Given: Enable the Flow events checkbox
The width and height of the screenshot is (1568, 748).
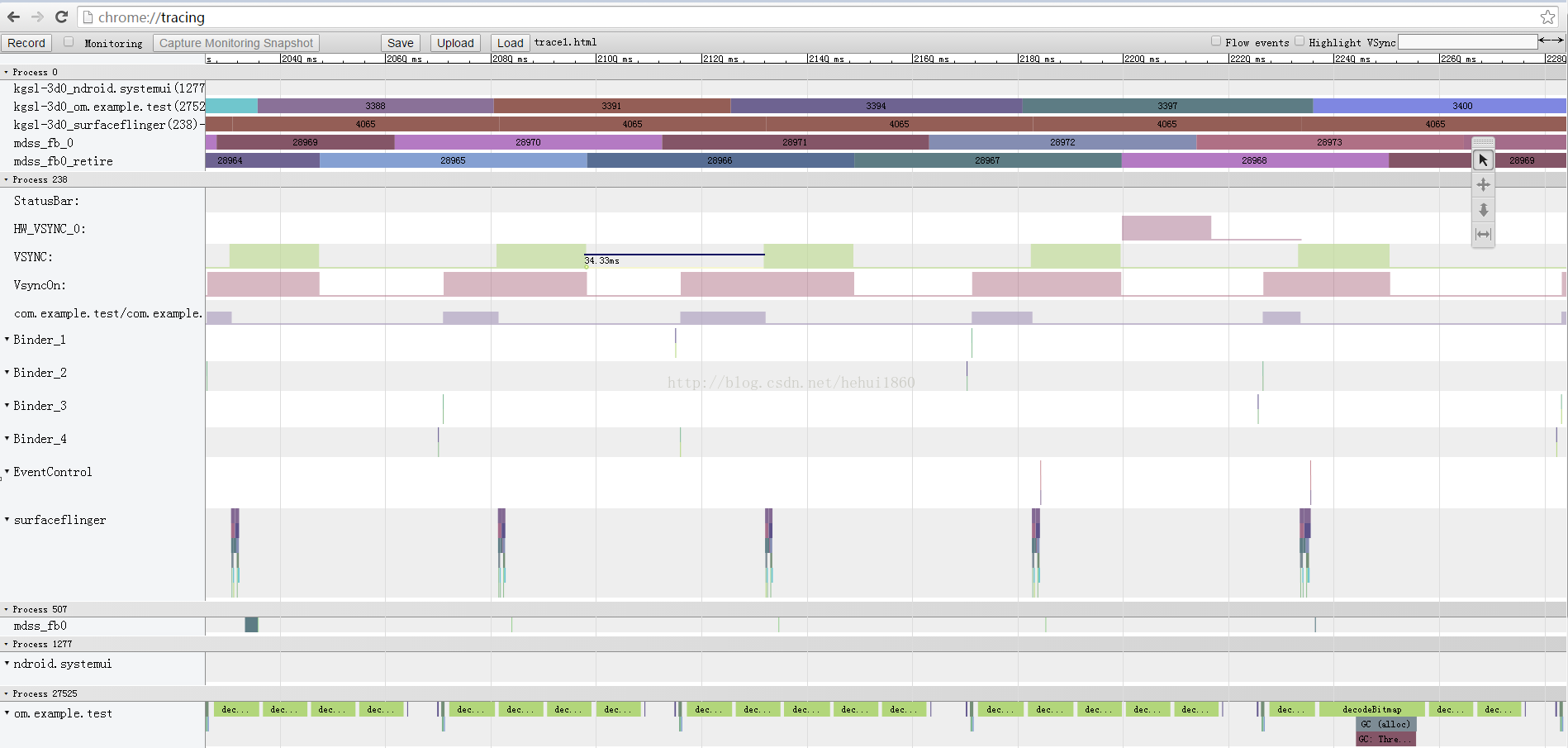Looking at the screenshot, I should pos(1216,40).
